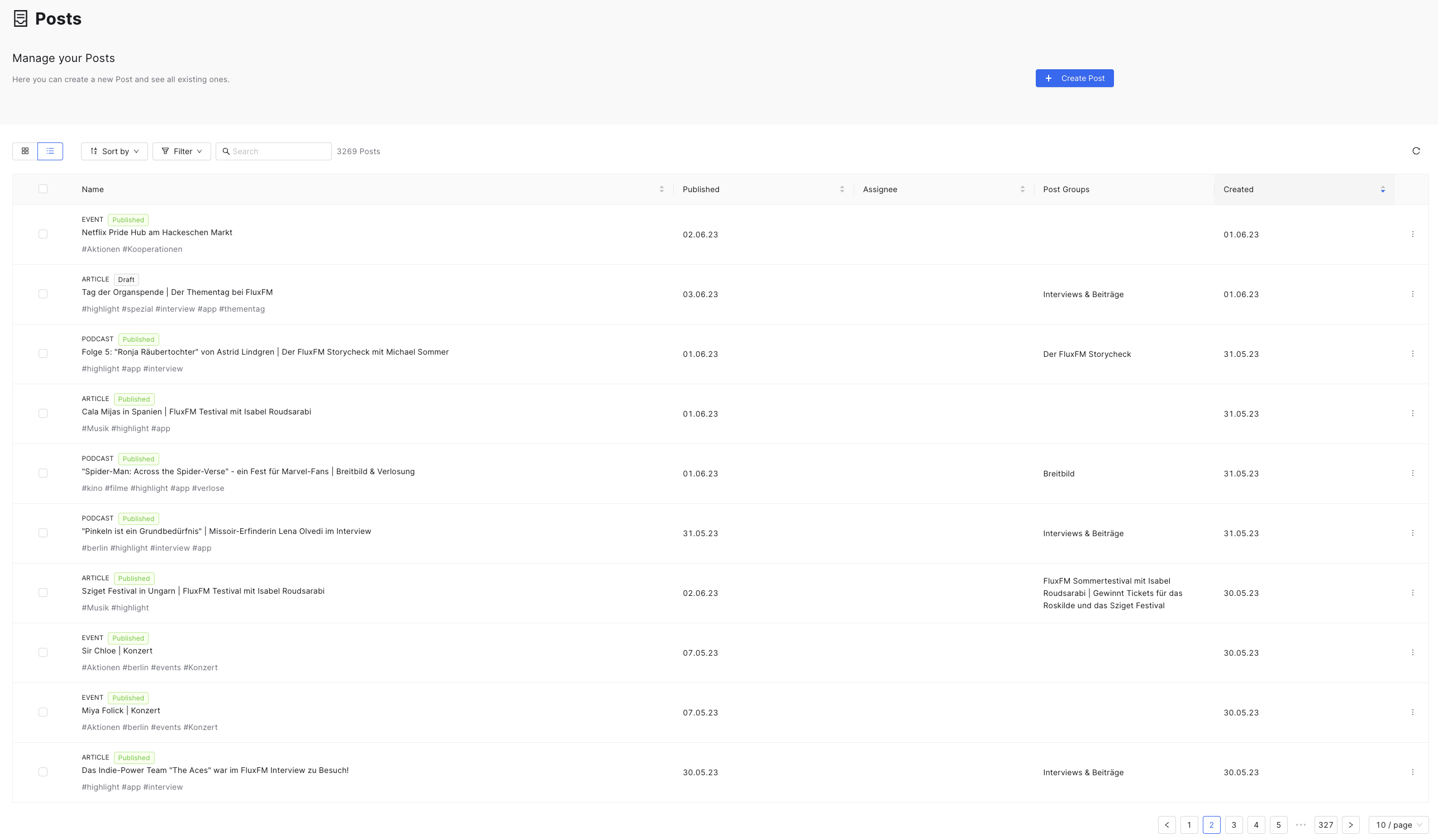Click the Create Post button
The height and width of the screenshot is (840, 1438).
tap(1074, 78)
